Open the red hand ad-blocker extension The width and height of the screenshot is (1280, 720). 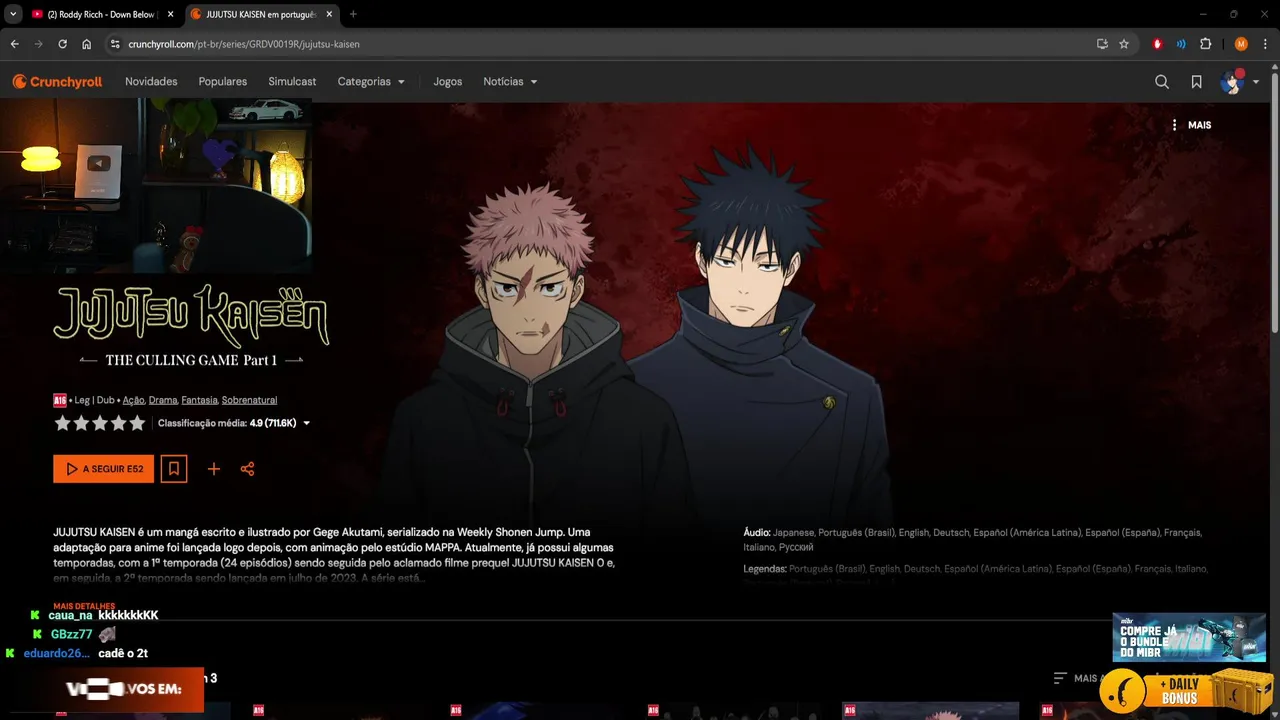coord(1157,44)
